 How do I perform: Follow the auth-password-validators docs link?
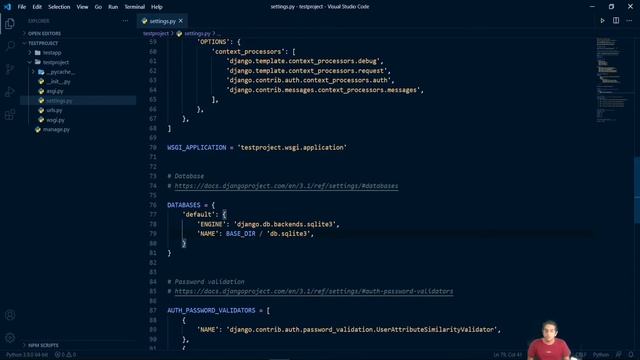coord(314,291)
